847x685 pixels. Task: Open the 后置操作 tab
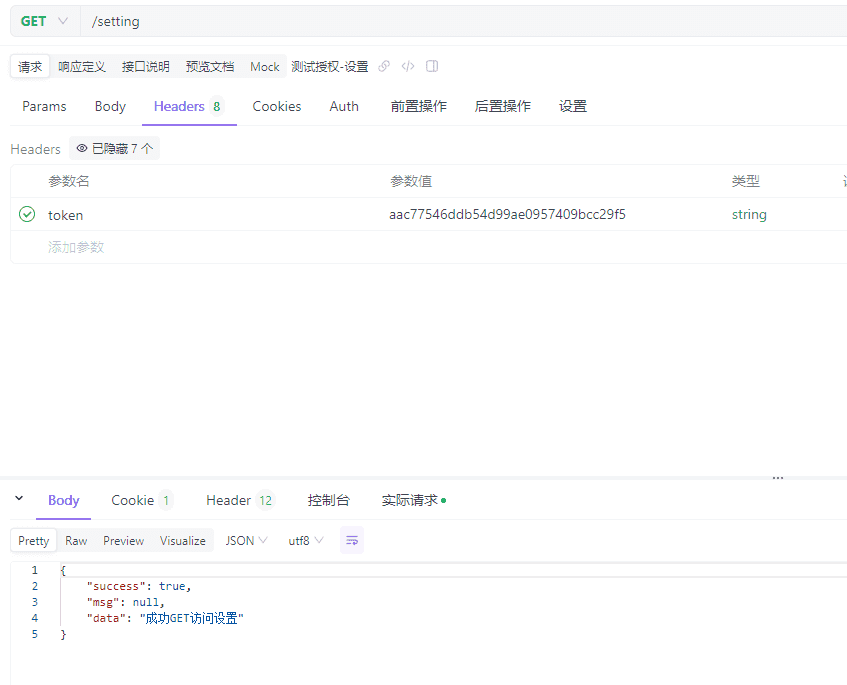point(502,106)
